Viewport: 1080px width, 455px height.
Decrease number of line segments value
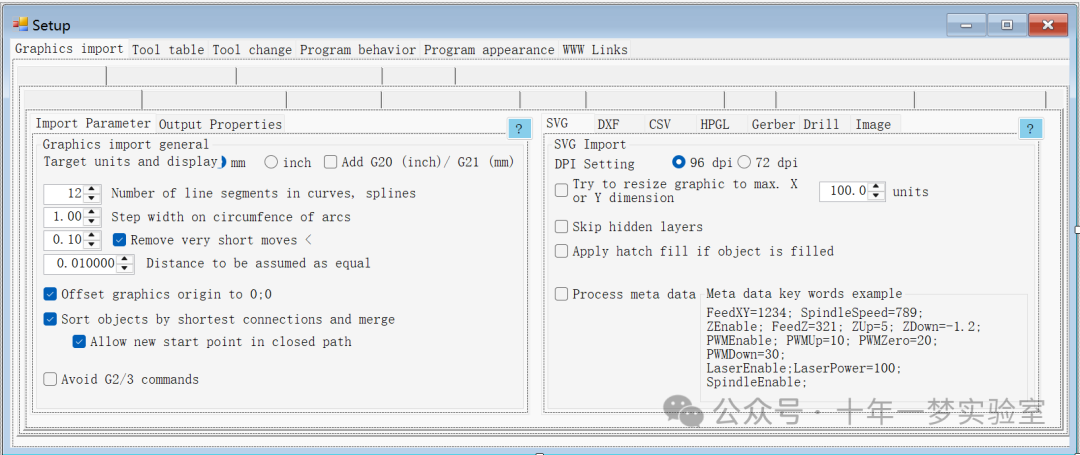[92, 198]
